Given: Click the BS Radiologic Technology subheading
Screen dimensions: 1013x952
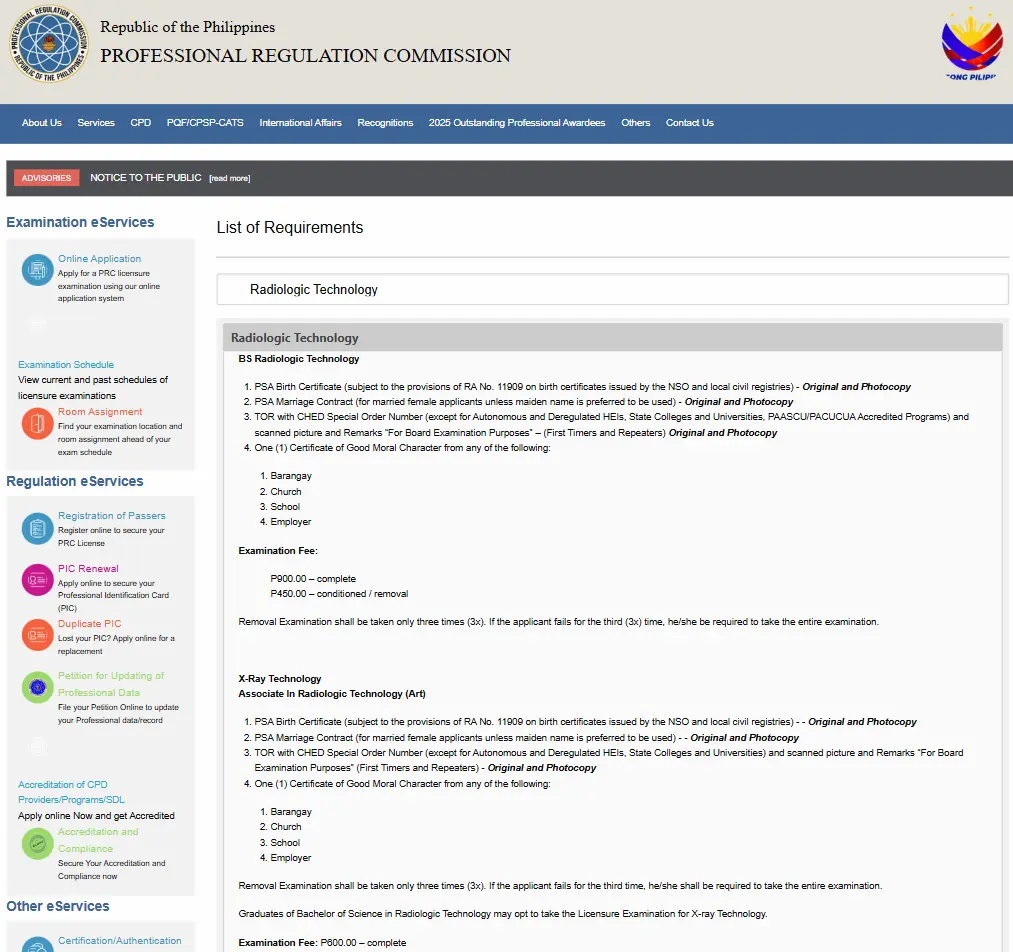Looking at the screenshot, I should tap(298, 358).
